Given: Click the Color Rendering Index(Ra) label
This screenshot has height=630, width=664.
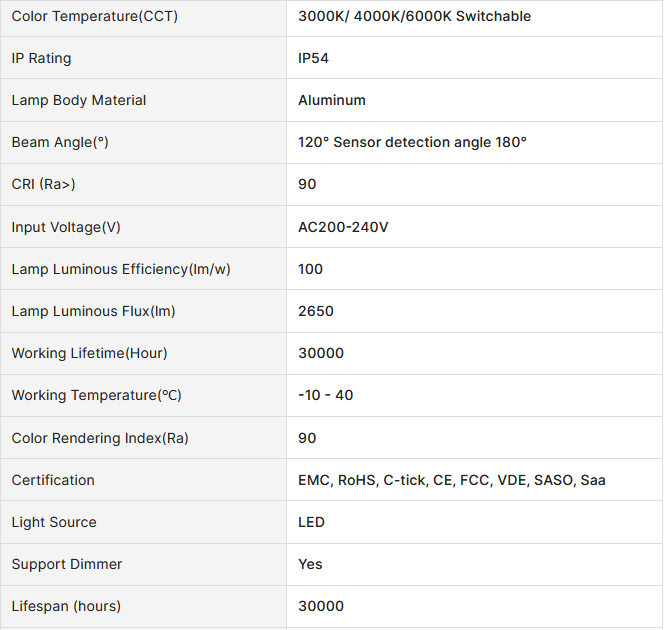Looking at the screenshot, I should click(x=100, y=438).
